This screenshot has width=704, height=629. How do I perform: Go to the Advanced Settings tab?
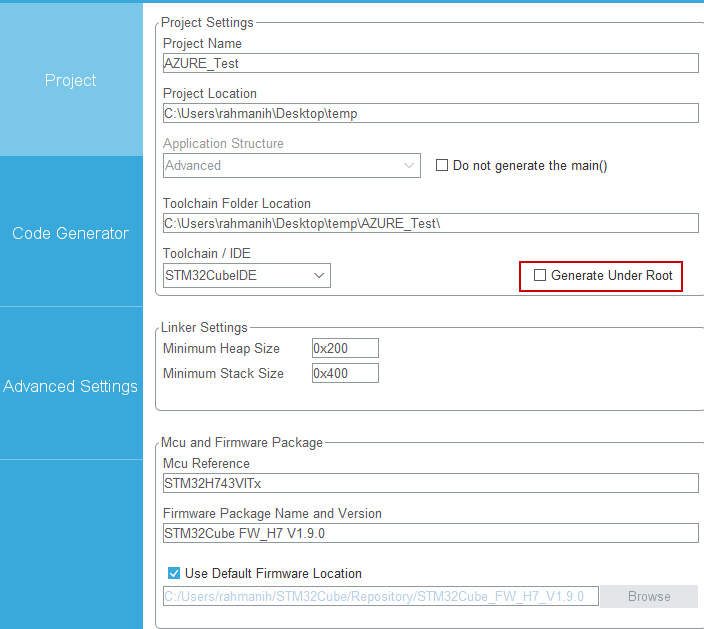pos(70,386)
